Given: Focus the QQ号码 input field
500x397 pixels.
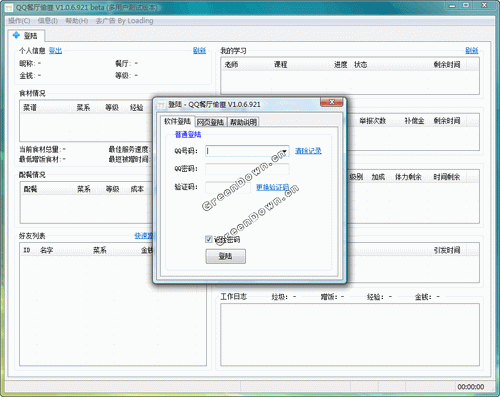Looking at the screenshot, I should [x=247, y=151].
